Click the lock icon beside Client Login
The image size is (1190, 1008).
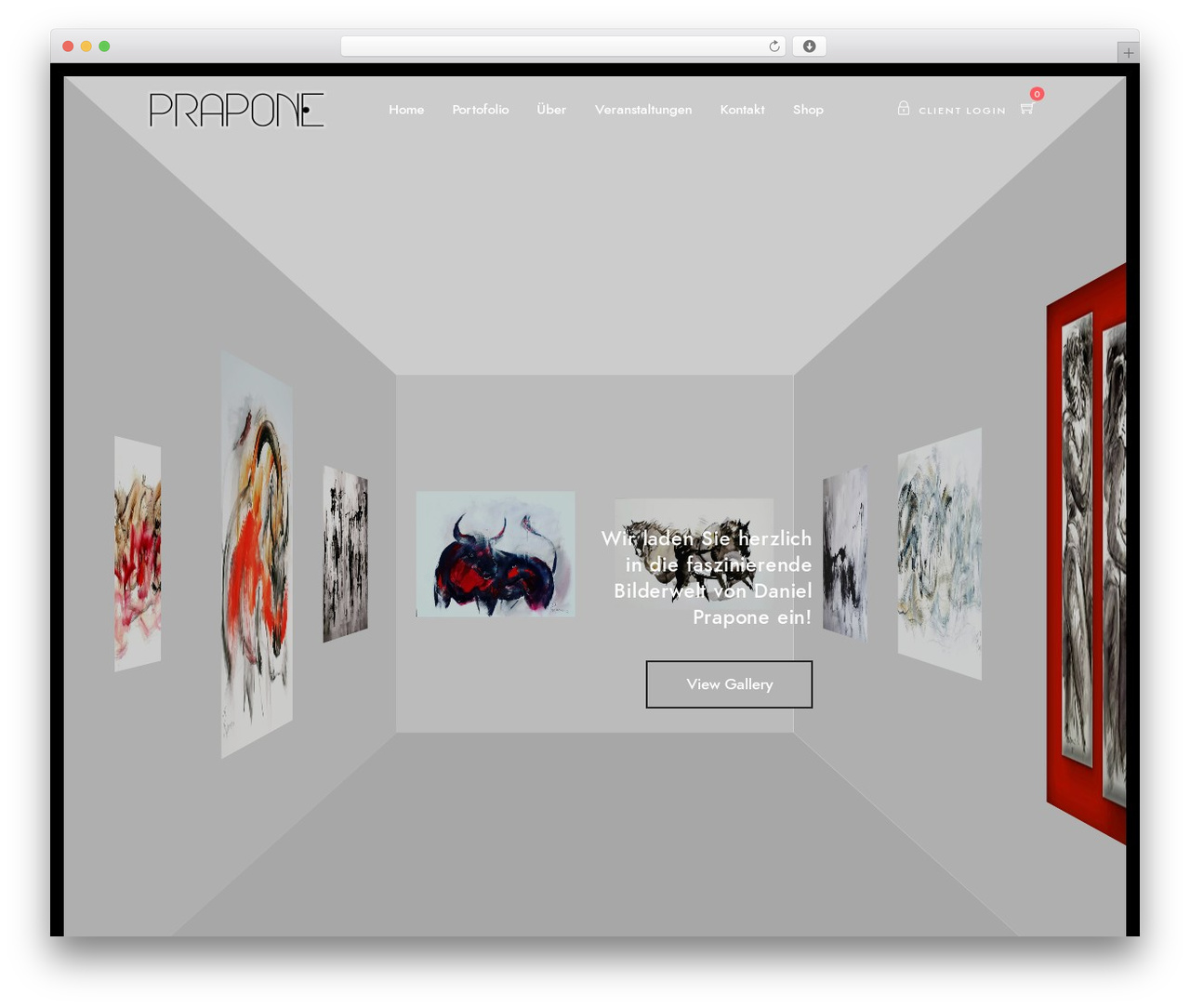(903, 108)
